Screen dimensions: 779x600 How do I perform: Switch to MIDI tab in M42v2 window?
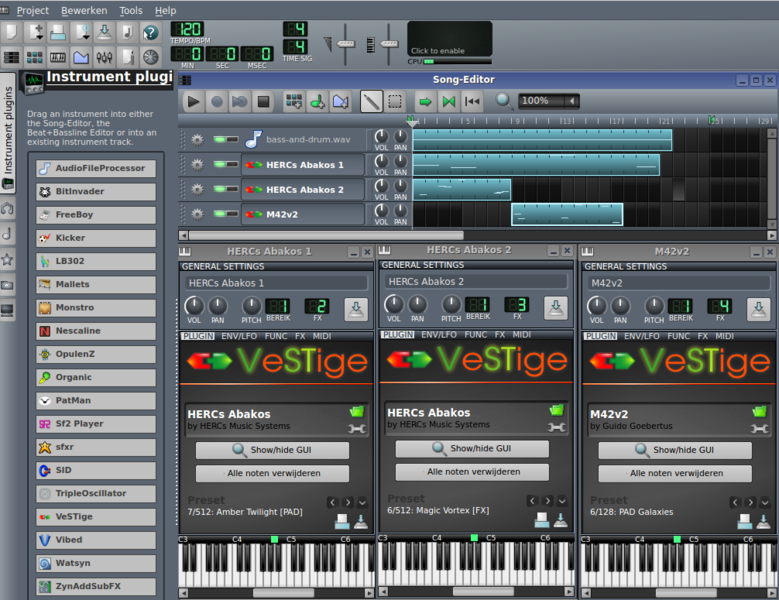tap(724, 336)
